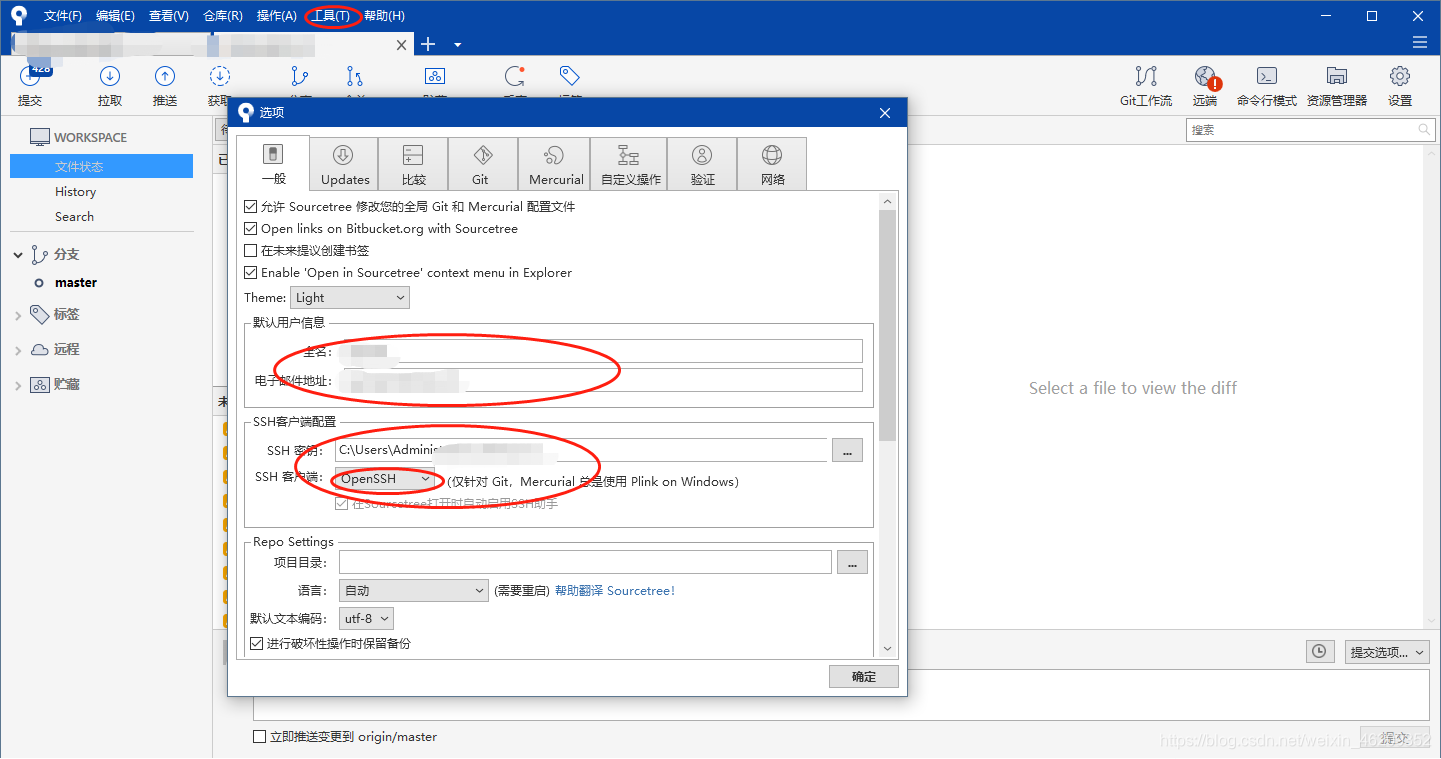Toggle keep backups on destructive operations checkbox
The image size is (1441, 759).
click(x=257, y=644)
